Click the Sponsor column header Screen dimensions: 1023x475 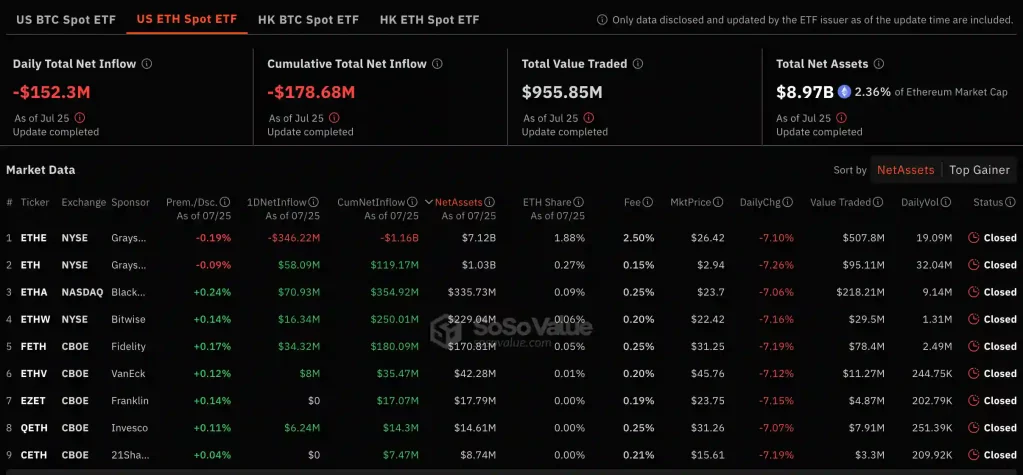coord(130,202)
